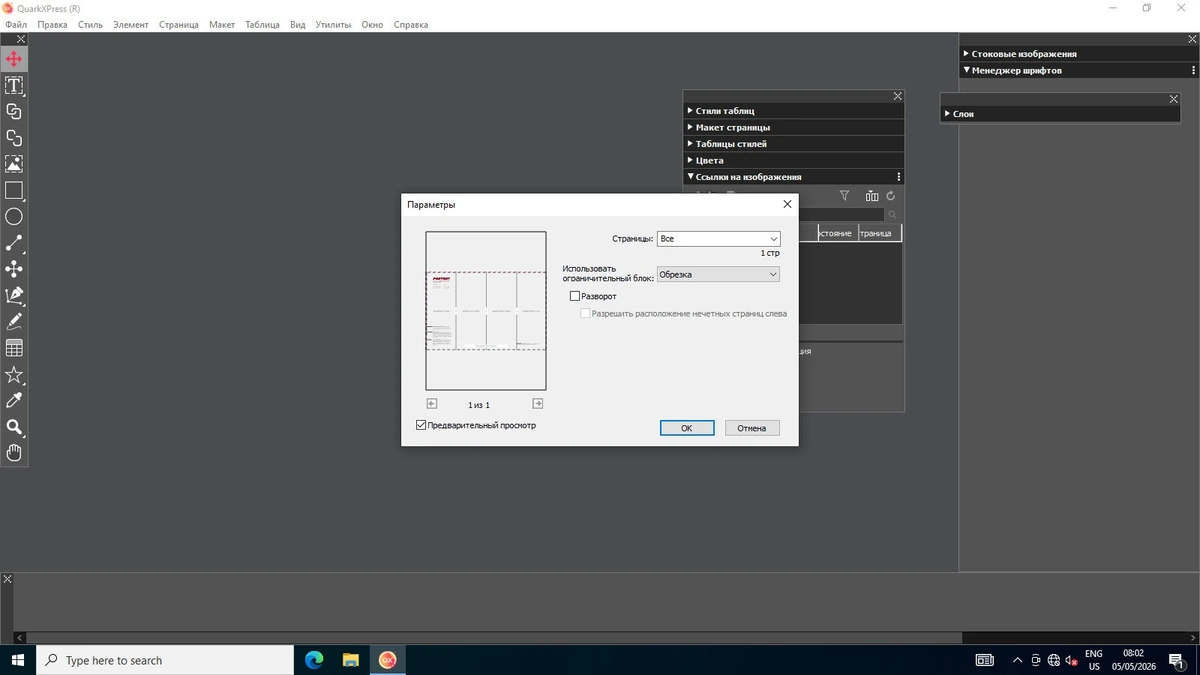Open the Правка menu
The image size is (1200, 675).
[x=52, y=24]
